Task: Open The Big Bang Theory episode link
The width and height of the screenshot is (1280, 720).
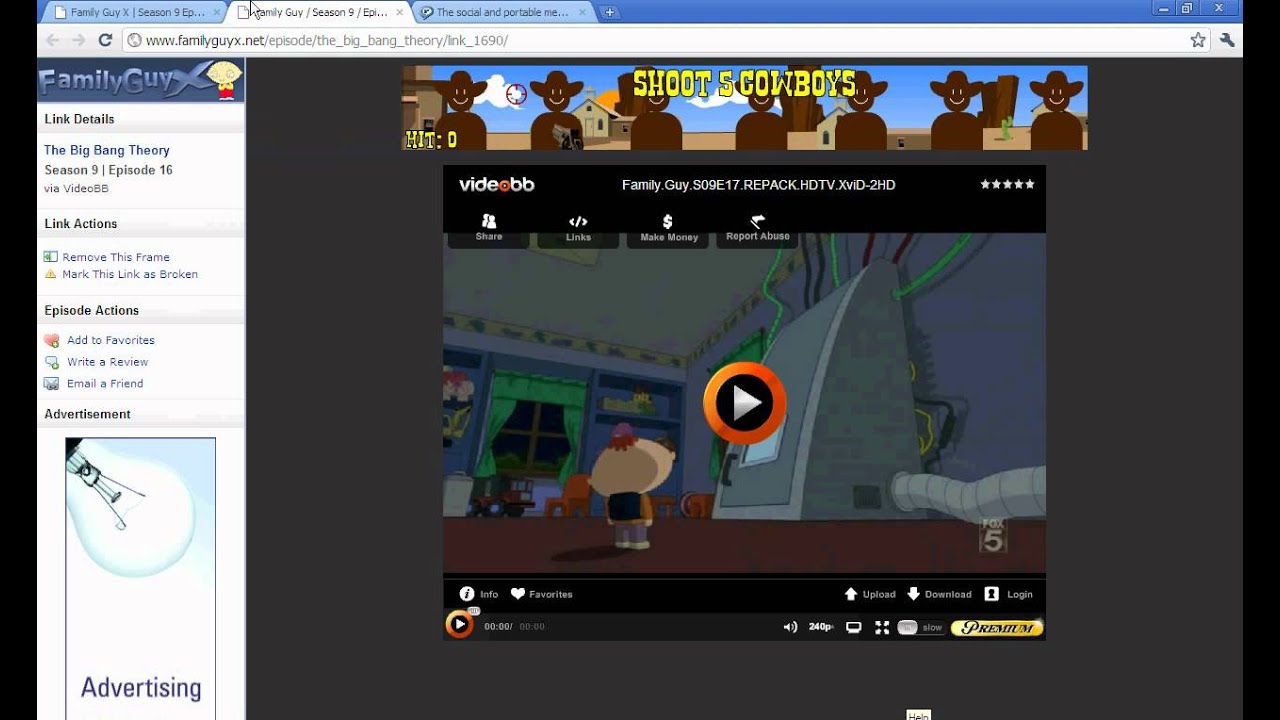Action: [x=107, y=150]
